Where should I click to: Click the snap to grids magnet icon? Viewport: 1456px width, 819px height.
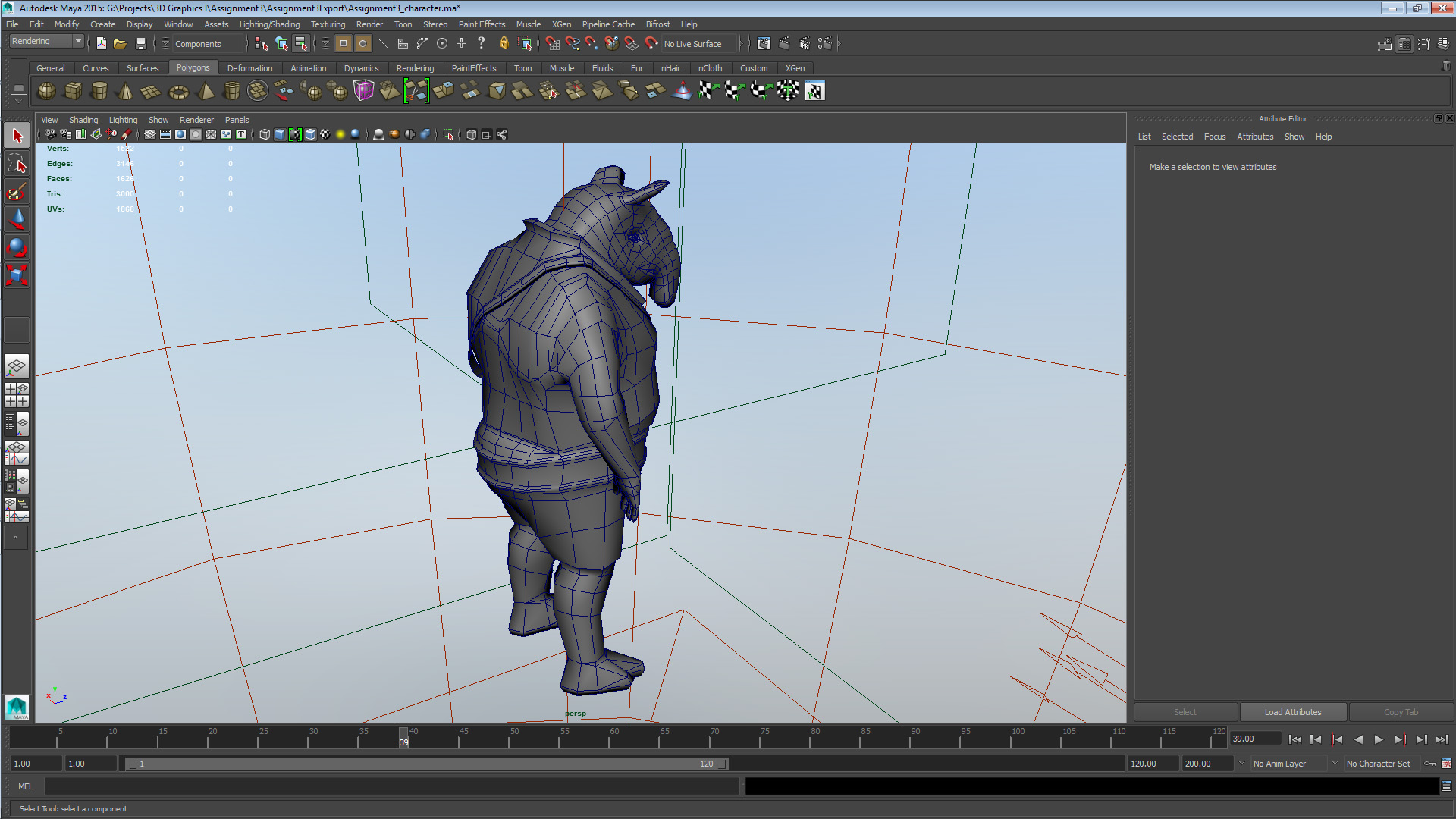pos(552,44)
